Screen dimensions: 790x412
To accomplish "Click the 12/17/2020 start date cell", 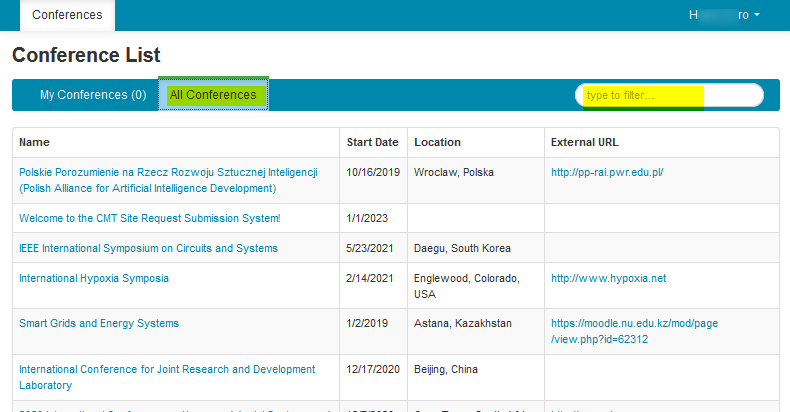I will (373, 369).
